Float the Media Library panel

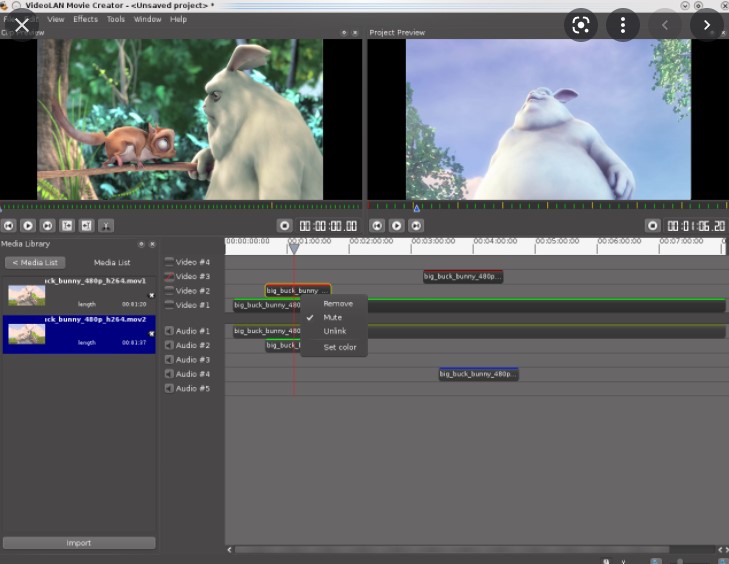[141, 244]
